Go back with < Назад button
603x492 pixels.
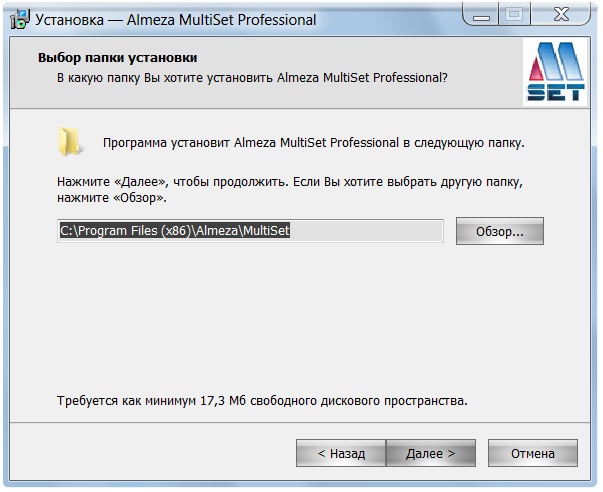pos(341,453)
